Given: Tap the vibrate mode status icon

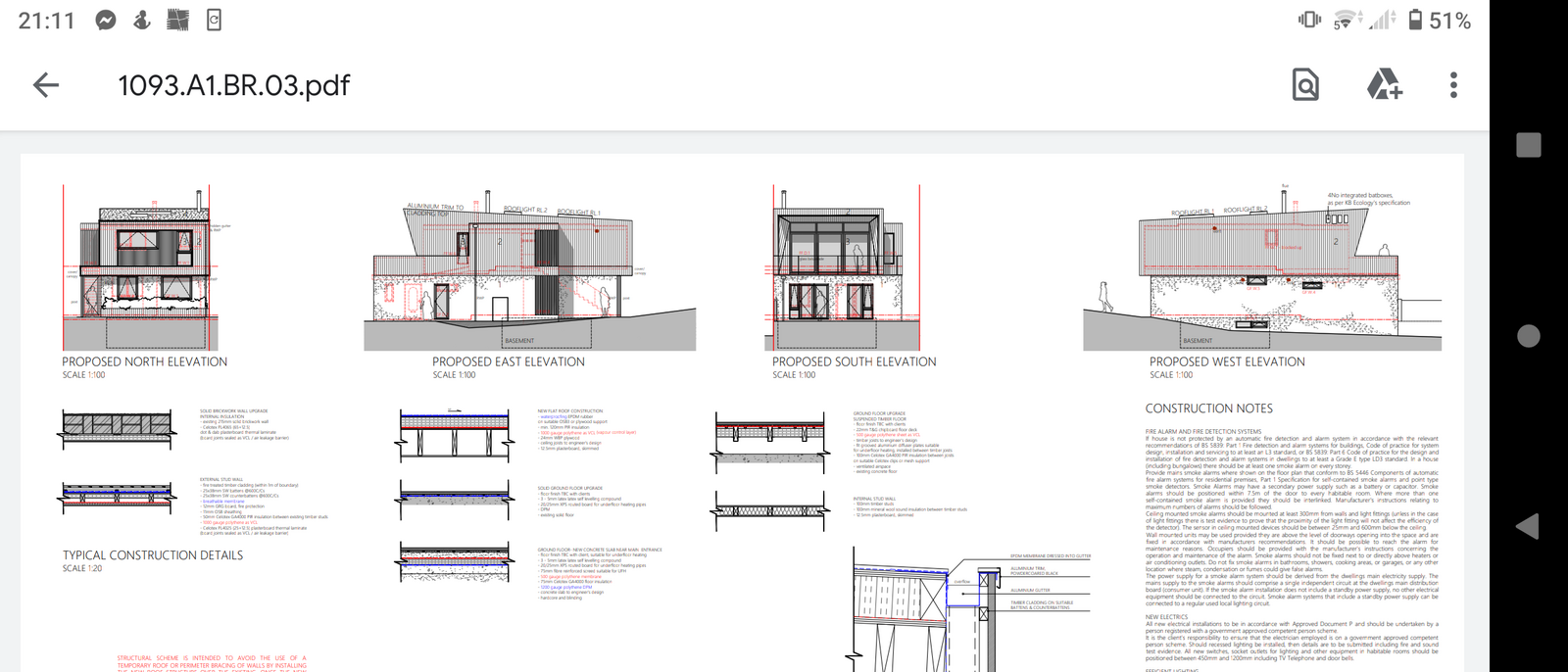Looking at the screenshot, I should point(1308,20).
